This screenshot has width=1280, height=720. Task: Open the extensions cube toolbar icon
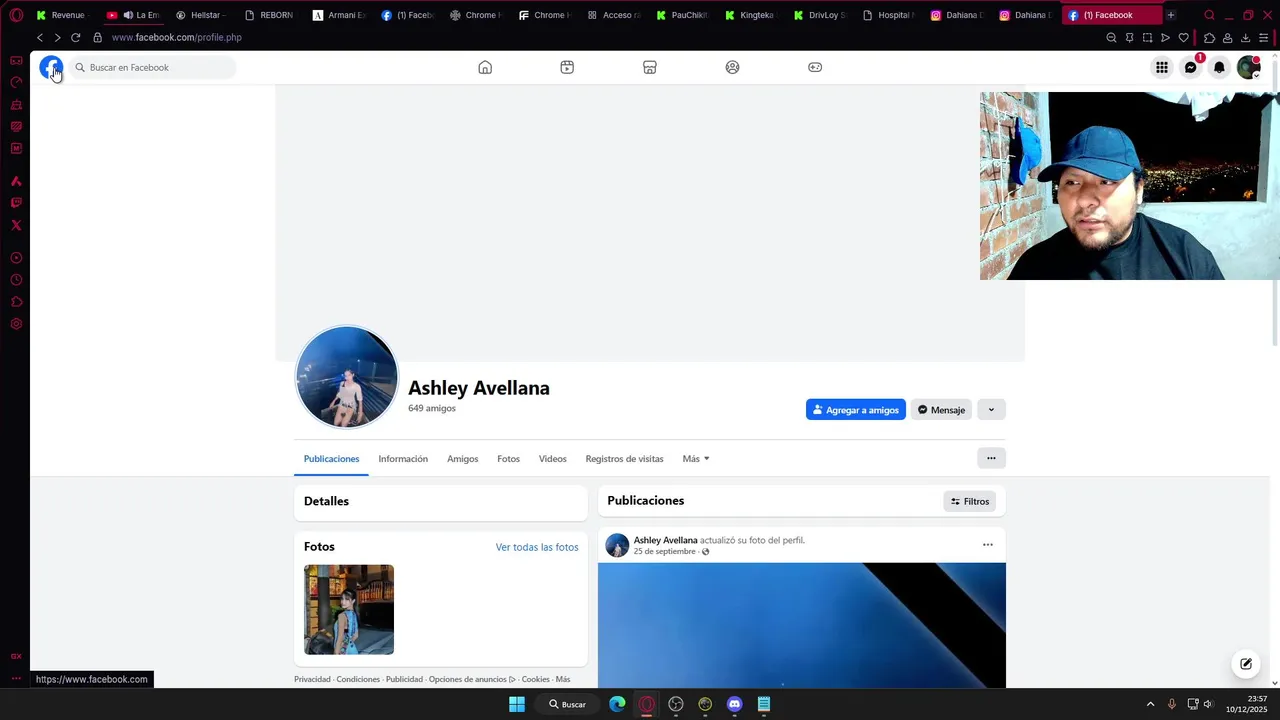[1209, 37]
